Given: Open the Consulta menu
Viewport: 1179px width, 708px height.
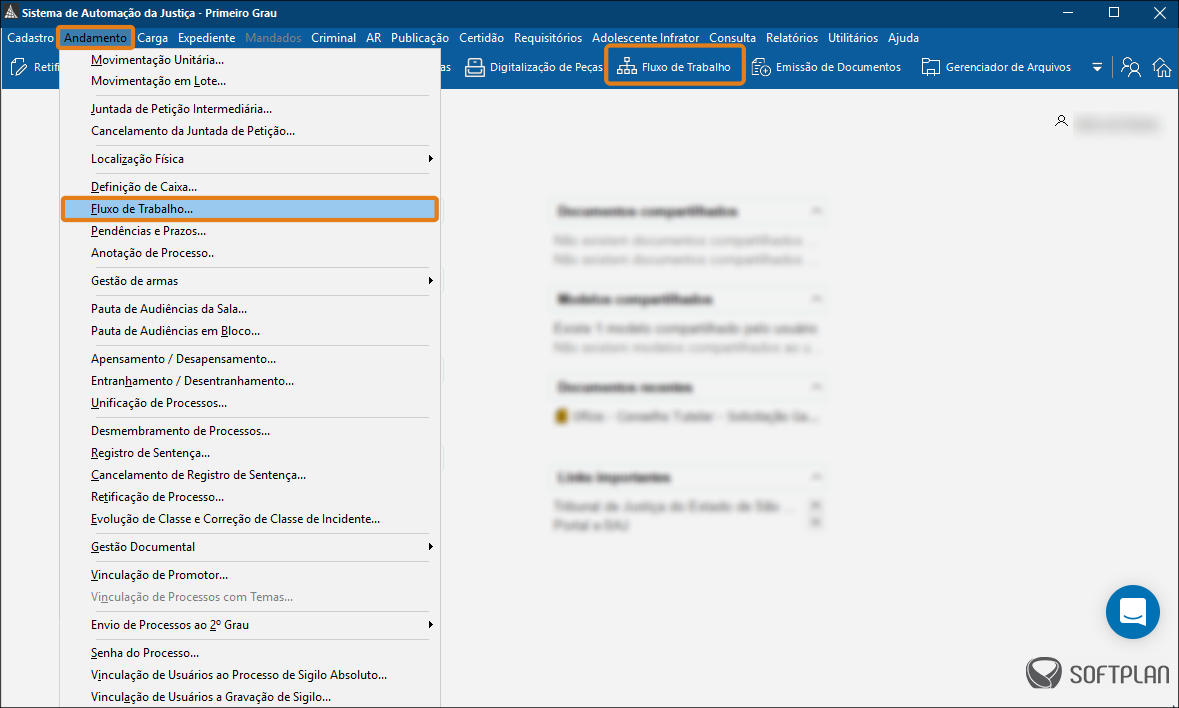Looking at the screenshot, I should click(732, 38).
